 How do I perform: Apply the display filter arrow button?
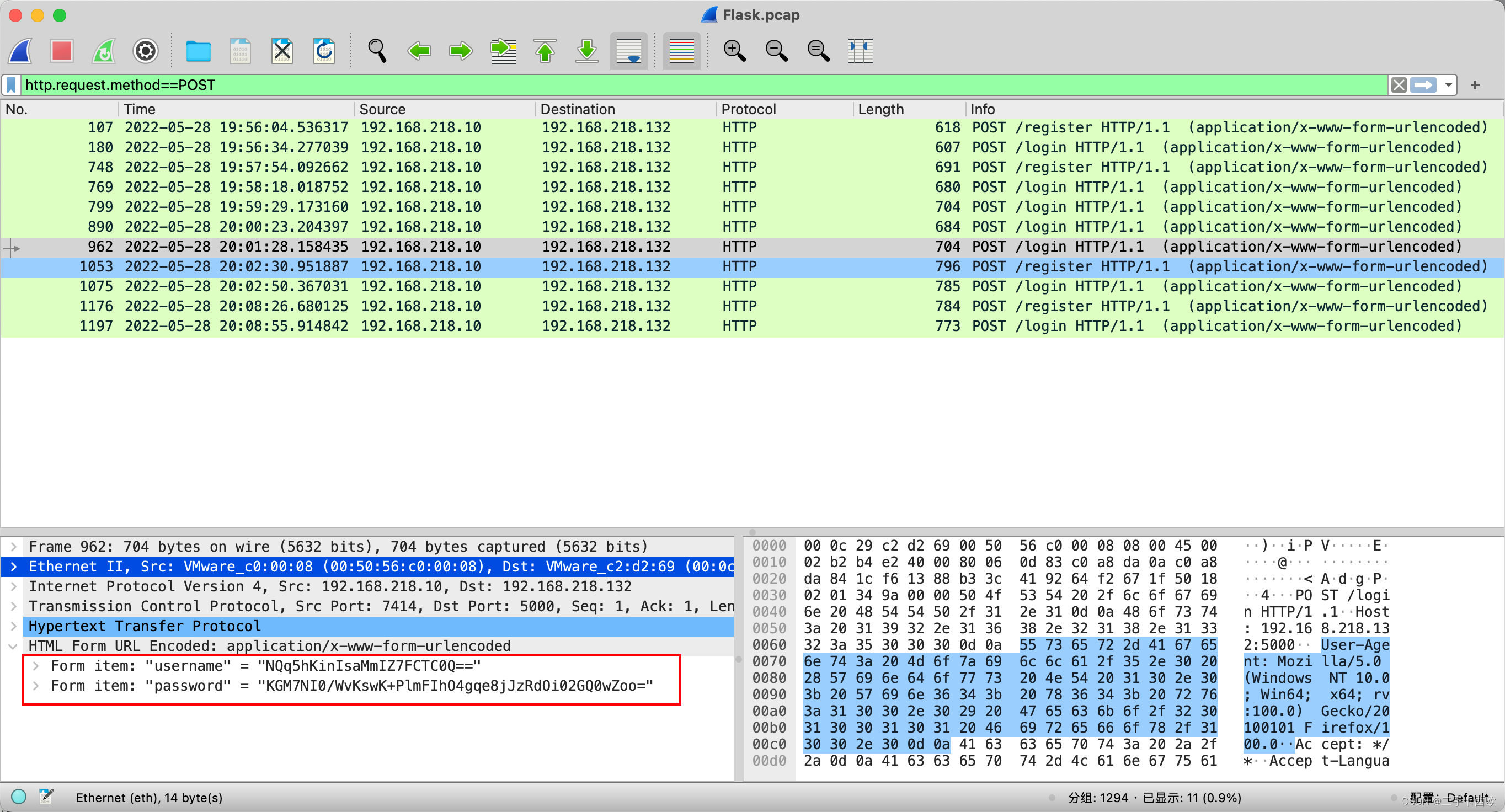[x=1423, y=86]
